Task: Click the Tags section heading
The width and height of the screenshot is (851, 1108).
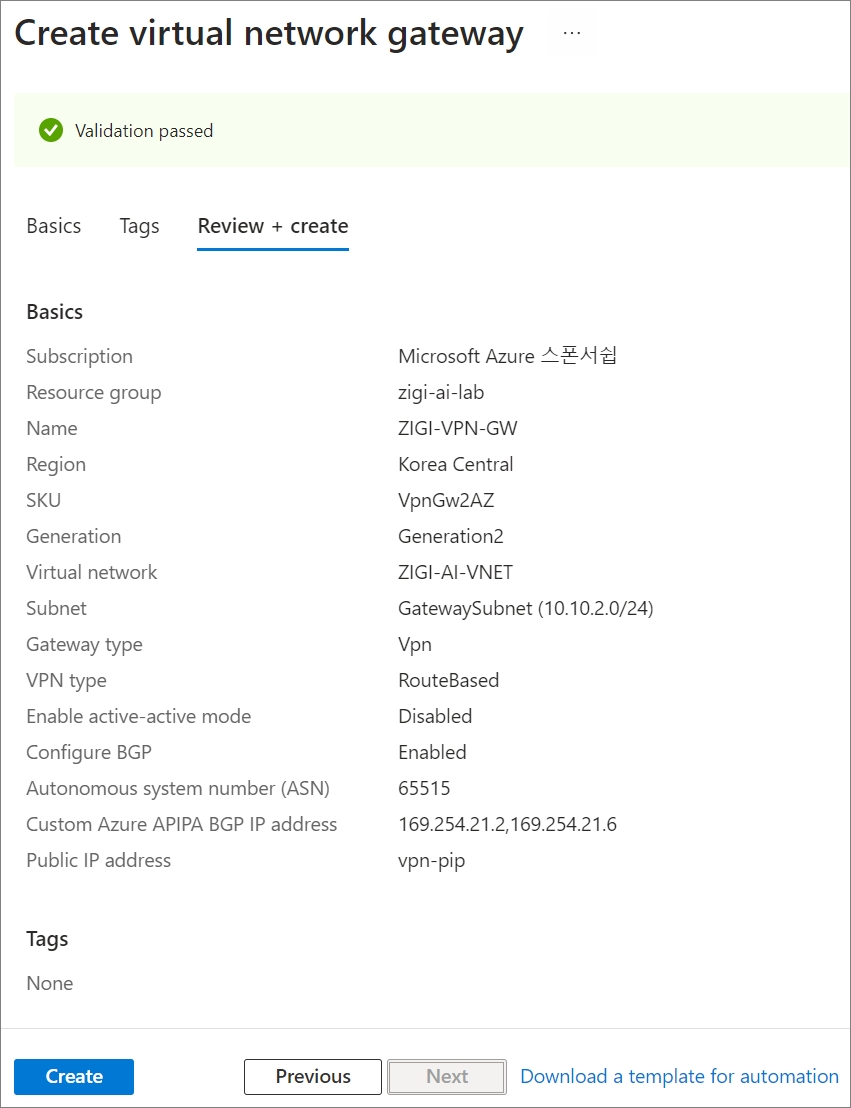Action: 47,939
